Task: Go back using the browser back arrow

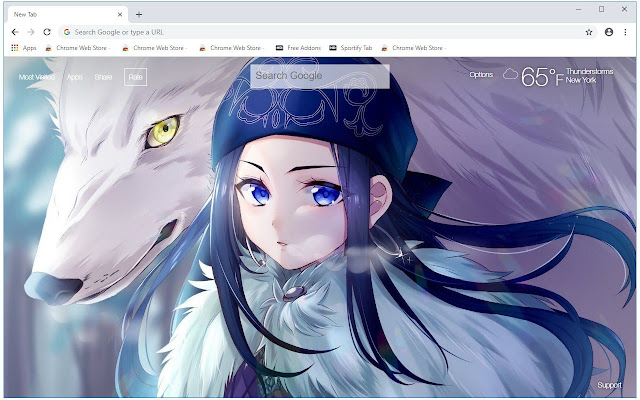Action: click(15, 32)
